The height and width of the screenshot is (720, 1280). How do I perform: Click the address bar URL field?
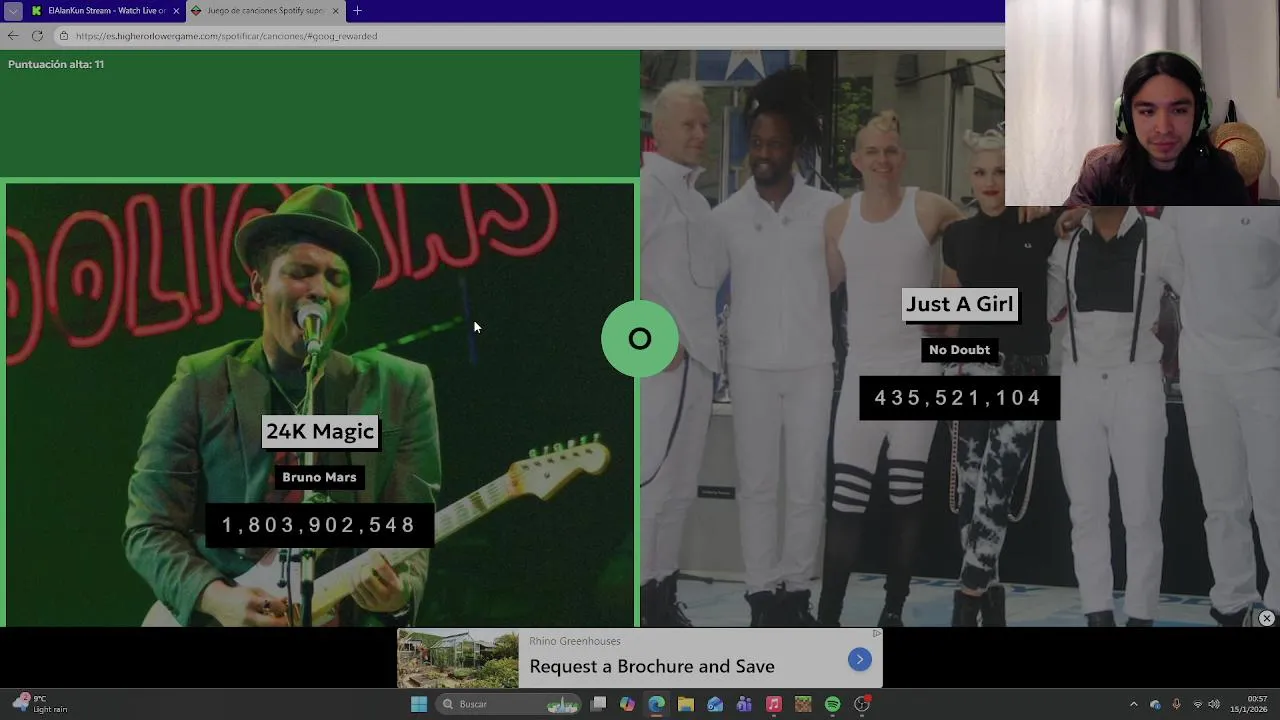point(530,36)
